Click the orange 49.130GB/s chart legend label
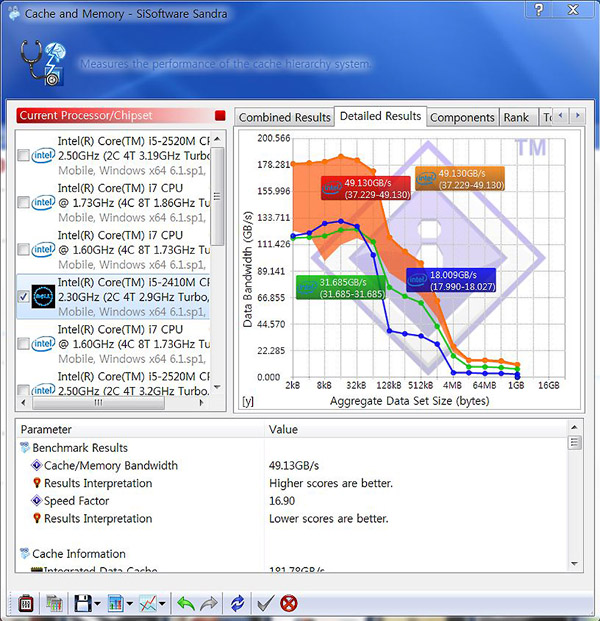This screenshot has height=621, width=600. [x=460, y=179]
